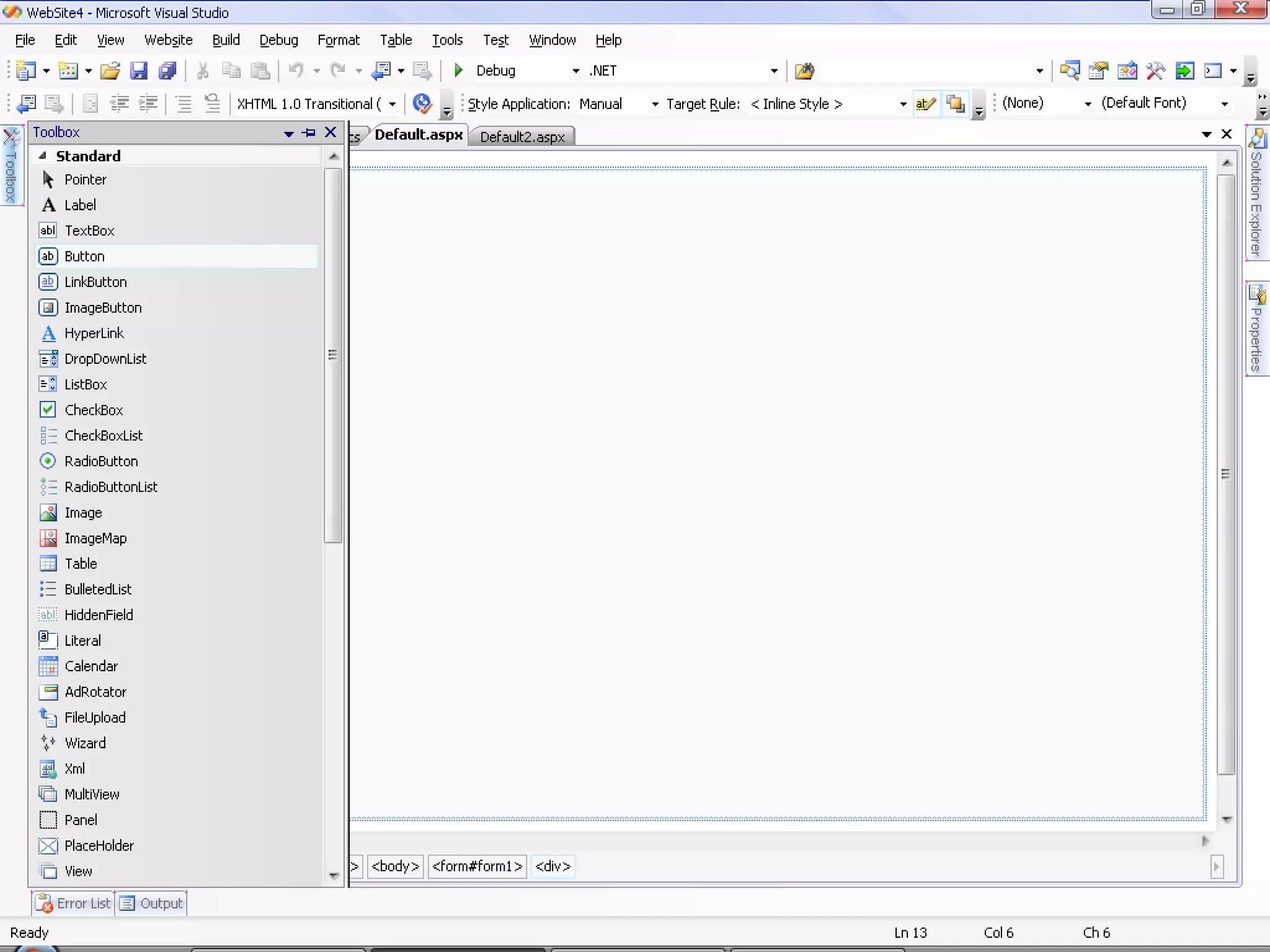The height and width of the screenshot is (952, 1270).
Task: Expand the Style Application Manual dropdown
Action: click(655, 104)
